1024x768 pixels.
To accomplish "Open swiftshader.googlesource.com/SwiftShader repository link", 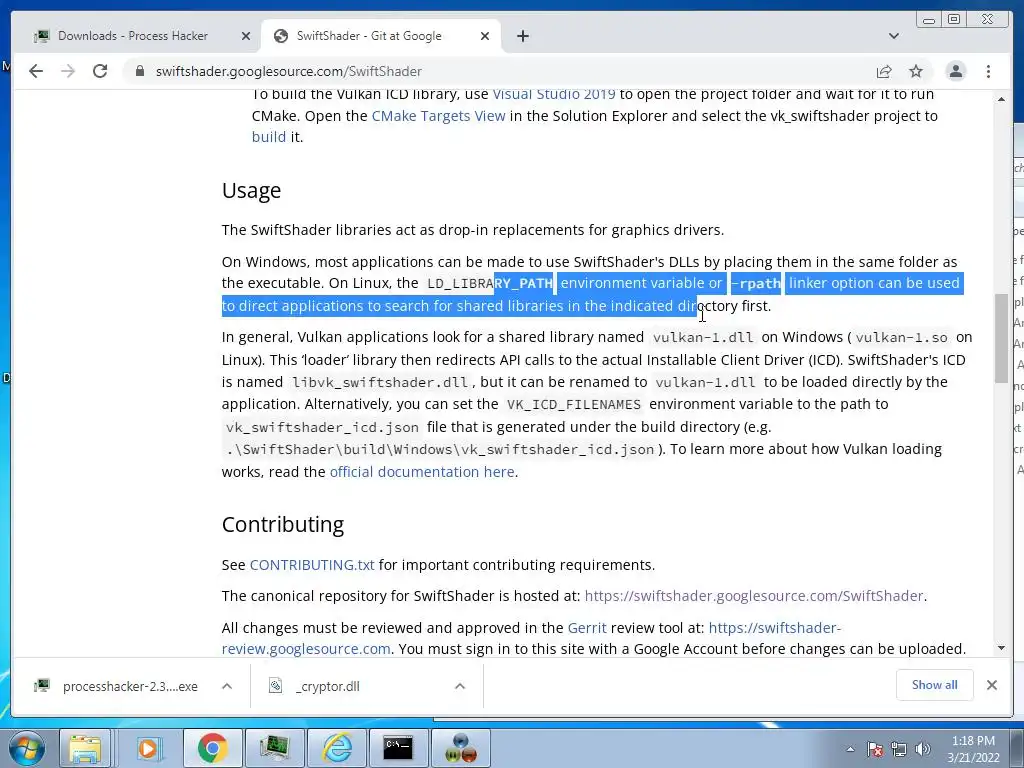I will pos(754,596).
